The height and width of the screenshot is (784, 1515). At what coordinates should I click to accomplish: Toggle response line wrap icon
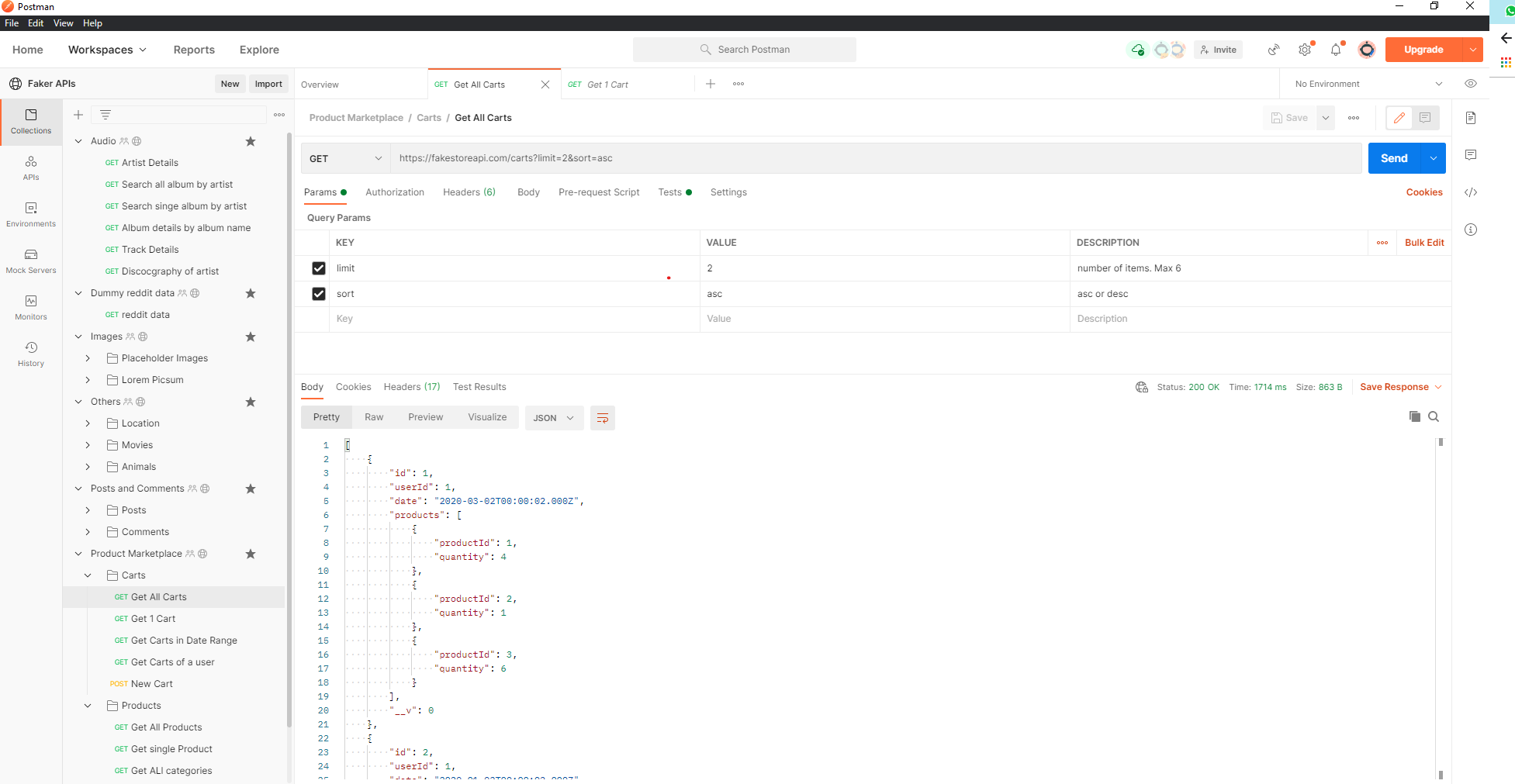603,418
